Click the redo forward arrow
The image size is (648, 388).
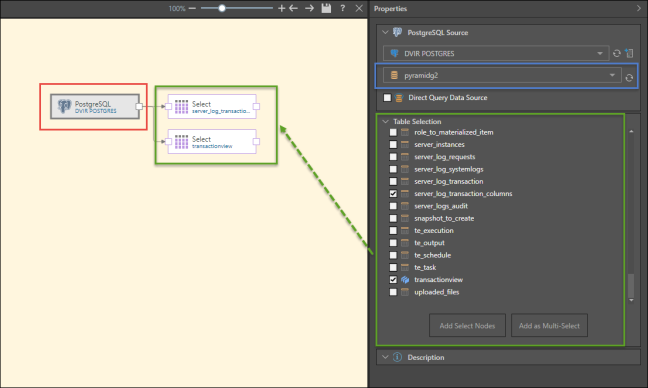(x=309, y=8)
